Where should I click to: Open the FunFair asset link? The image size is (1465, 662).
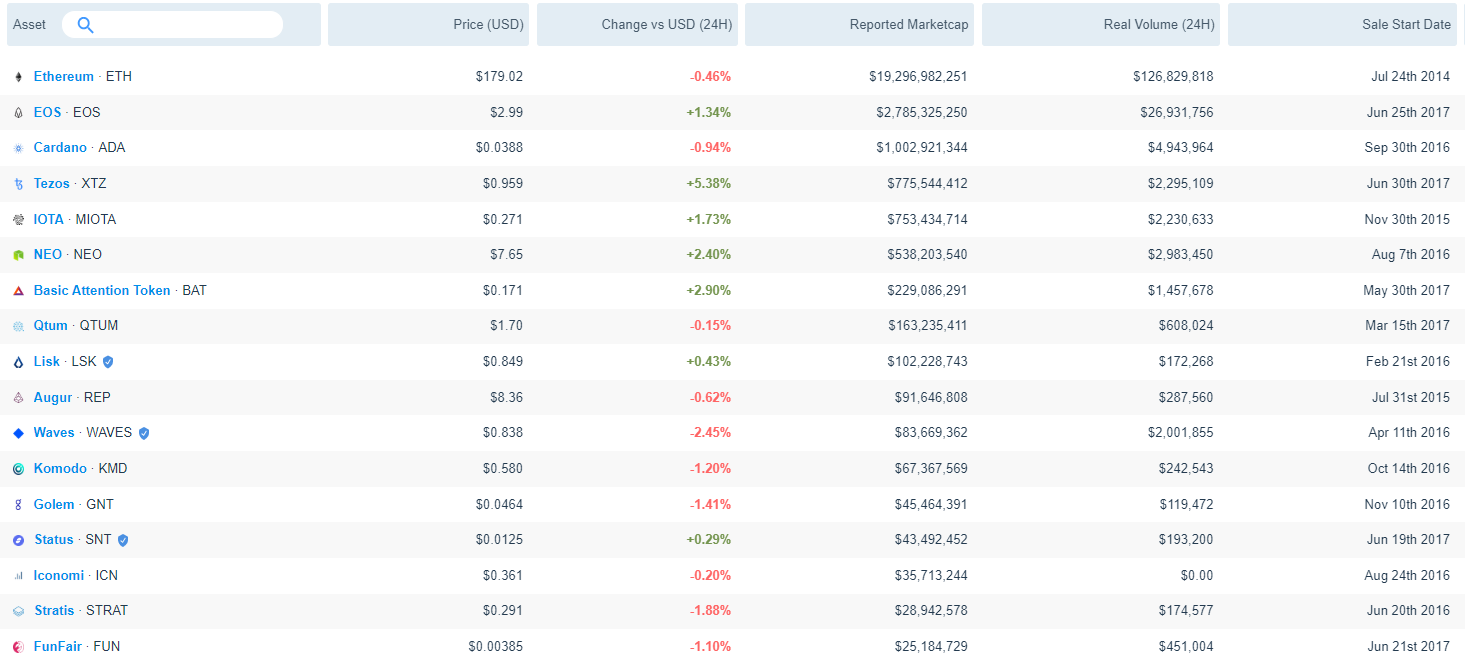(x=58, y=646)
